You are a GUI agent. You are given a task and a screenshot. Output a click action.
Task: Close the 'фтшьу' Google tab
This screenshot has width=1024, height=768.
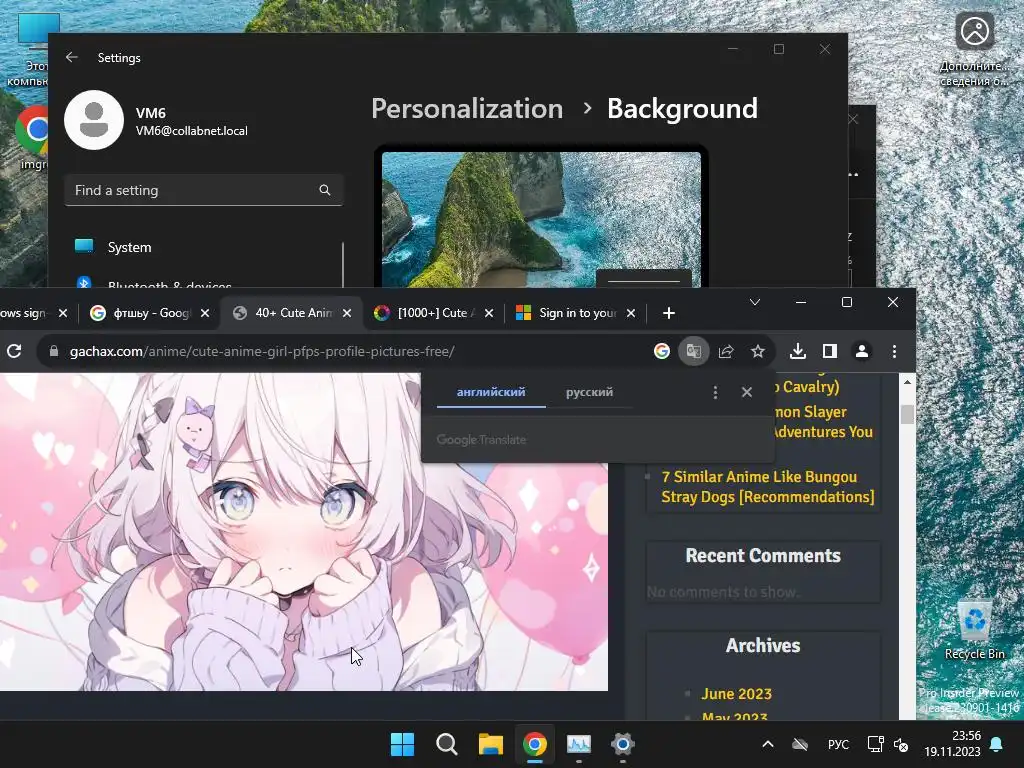pyautogui.click(x=205, y=313)
